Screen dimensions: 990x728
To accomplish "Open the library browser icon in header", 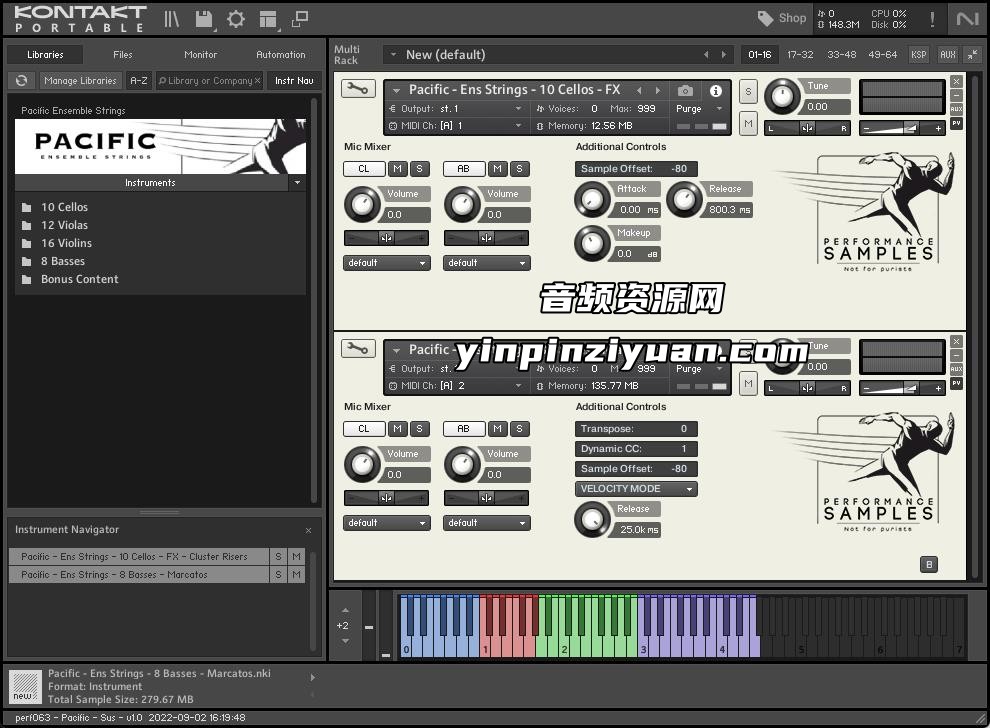I will click(x=172, y=19).
